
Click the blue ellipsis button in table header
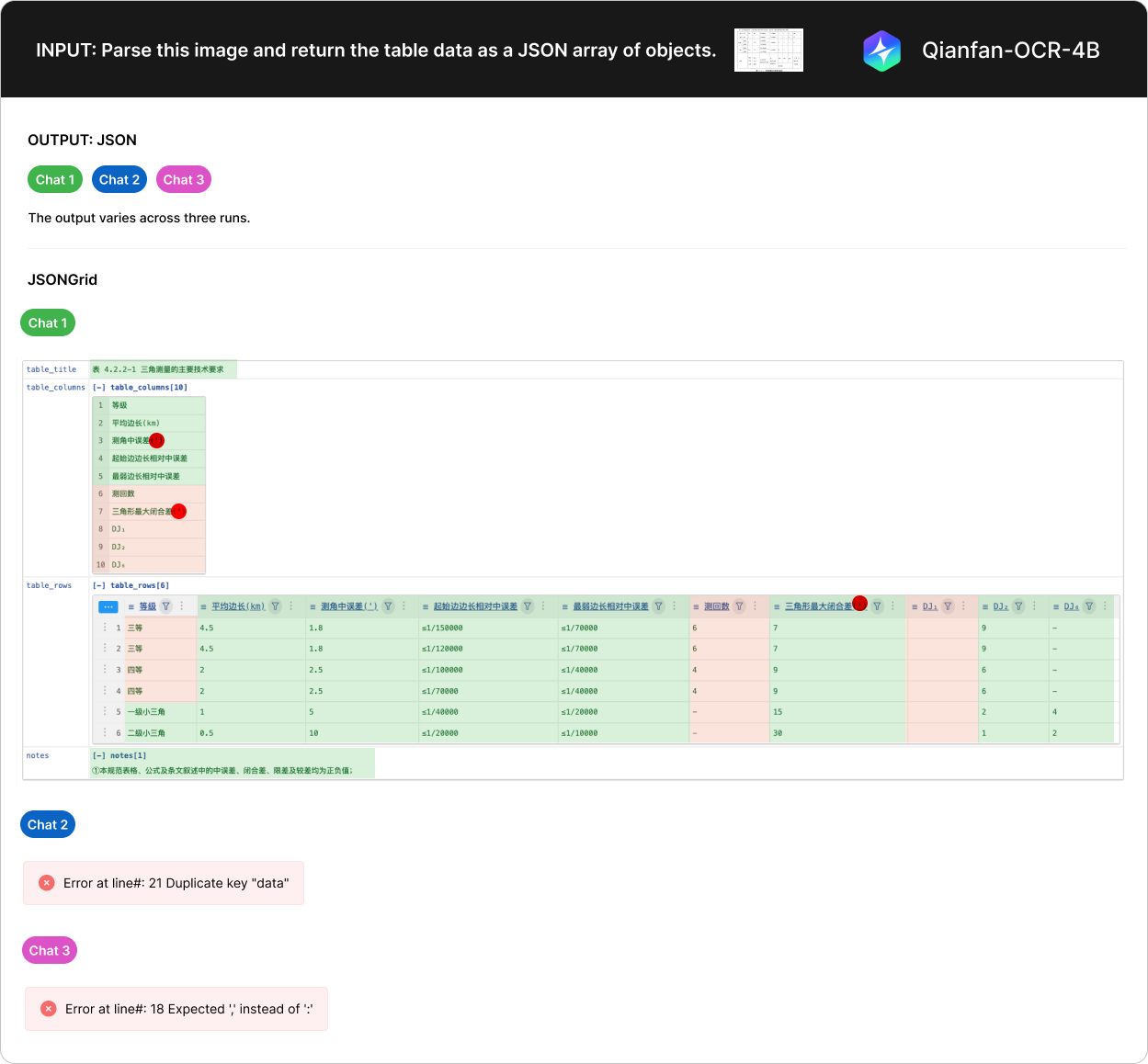[108, 606]
